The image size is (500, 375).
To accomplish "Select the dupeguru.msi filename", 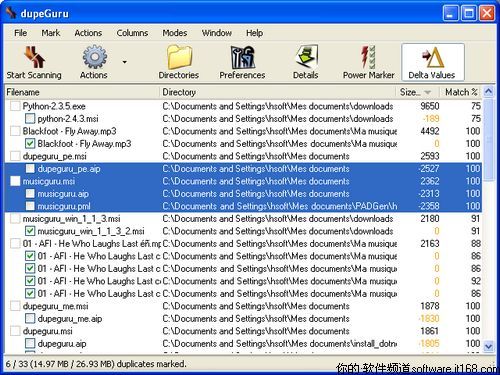I will [x=48, y=331].
